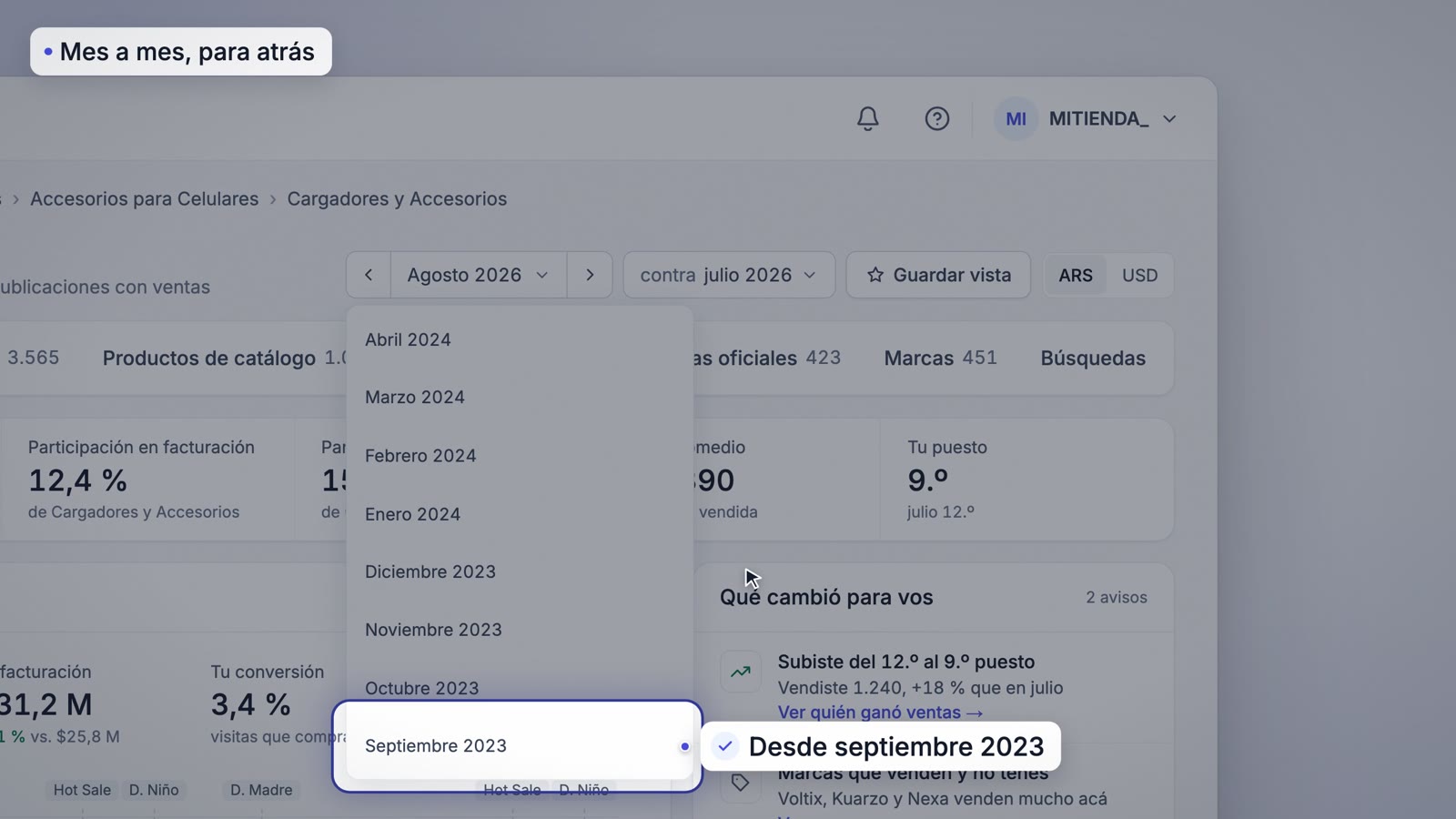Go to previous month with left arrow

click(369, 275)
